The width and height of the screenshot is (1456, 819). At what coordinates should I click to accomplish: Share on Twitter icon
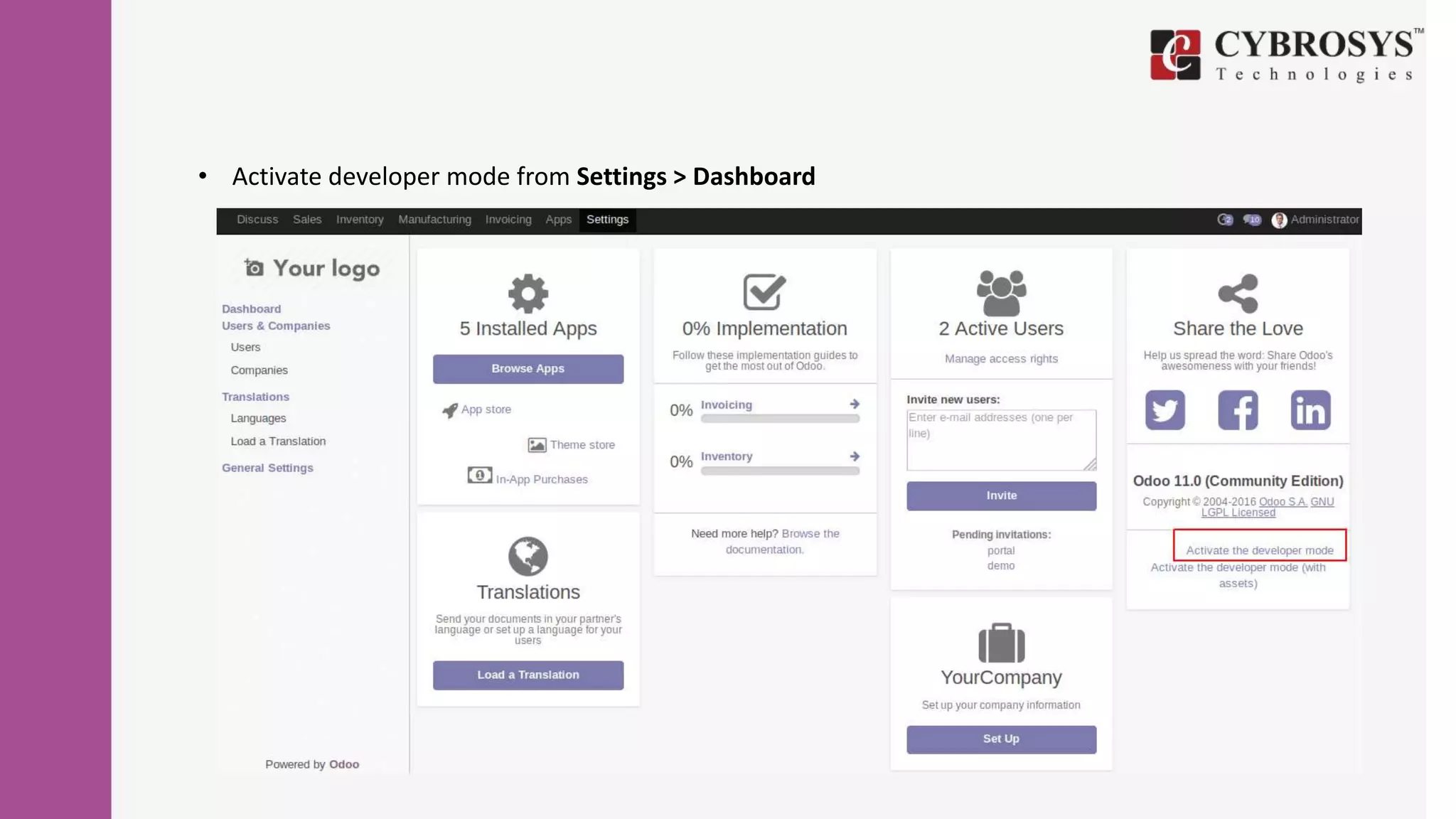tap(1165, 410)
